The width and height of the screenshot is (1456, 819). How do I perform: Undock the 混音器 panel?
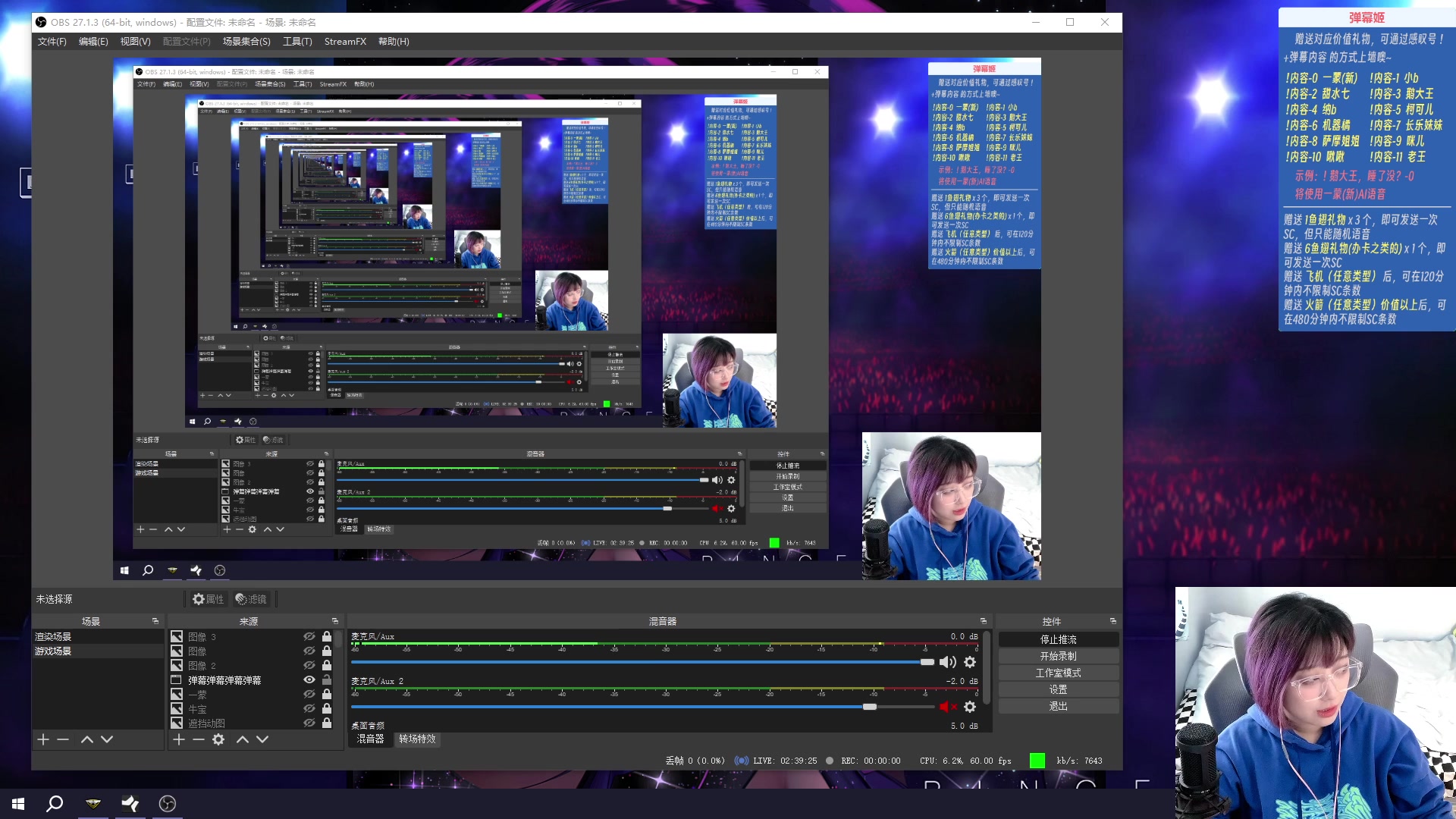[x=984, y=621]
